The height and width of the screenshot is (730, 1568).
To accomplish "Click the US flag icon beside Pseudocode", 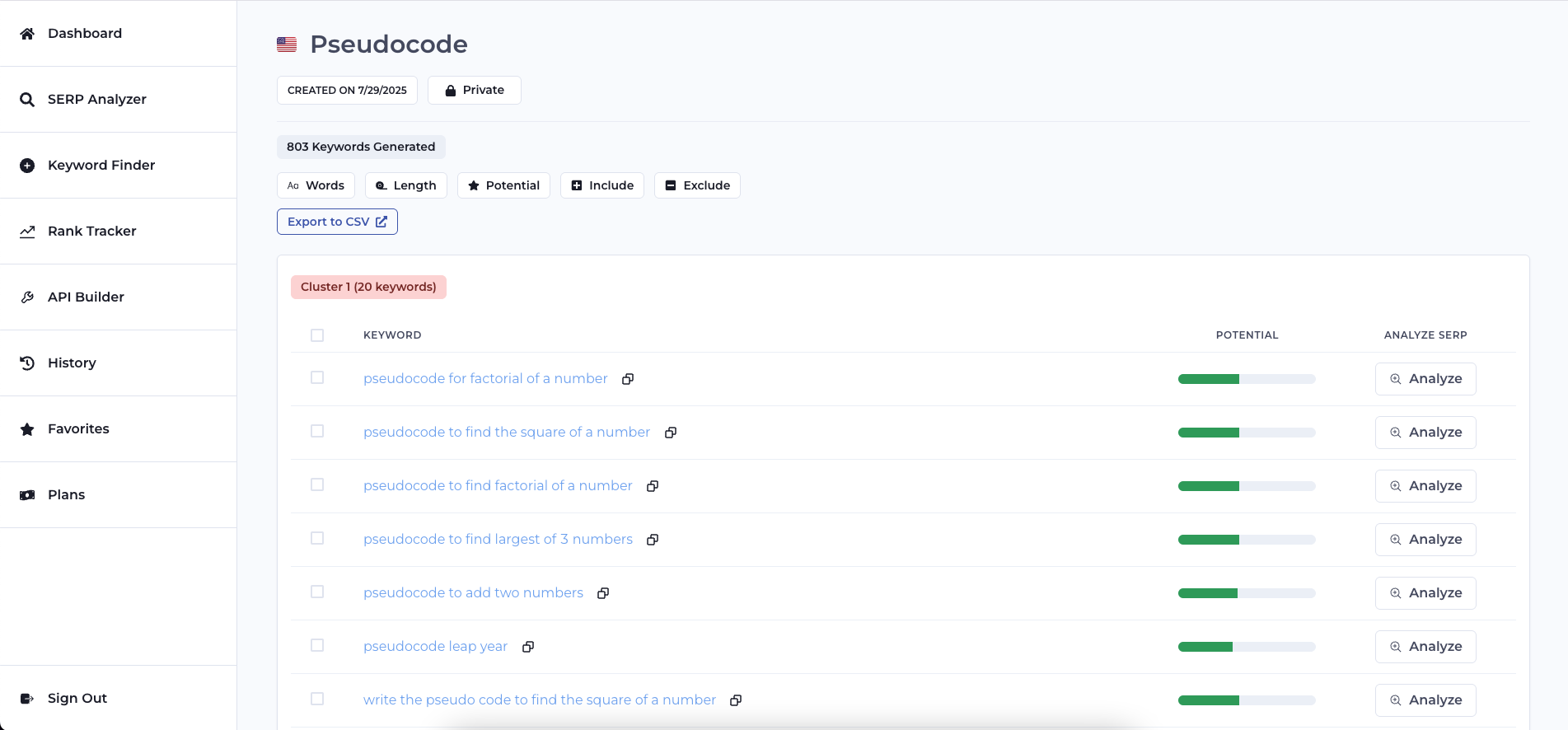I will 287,44.
